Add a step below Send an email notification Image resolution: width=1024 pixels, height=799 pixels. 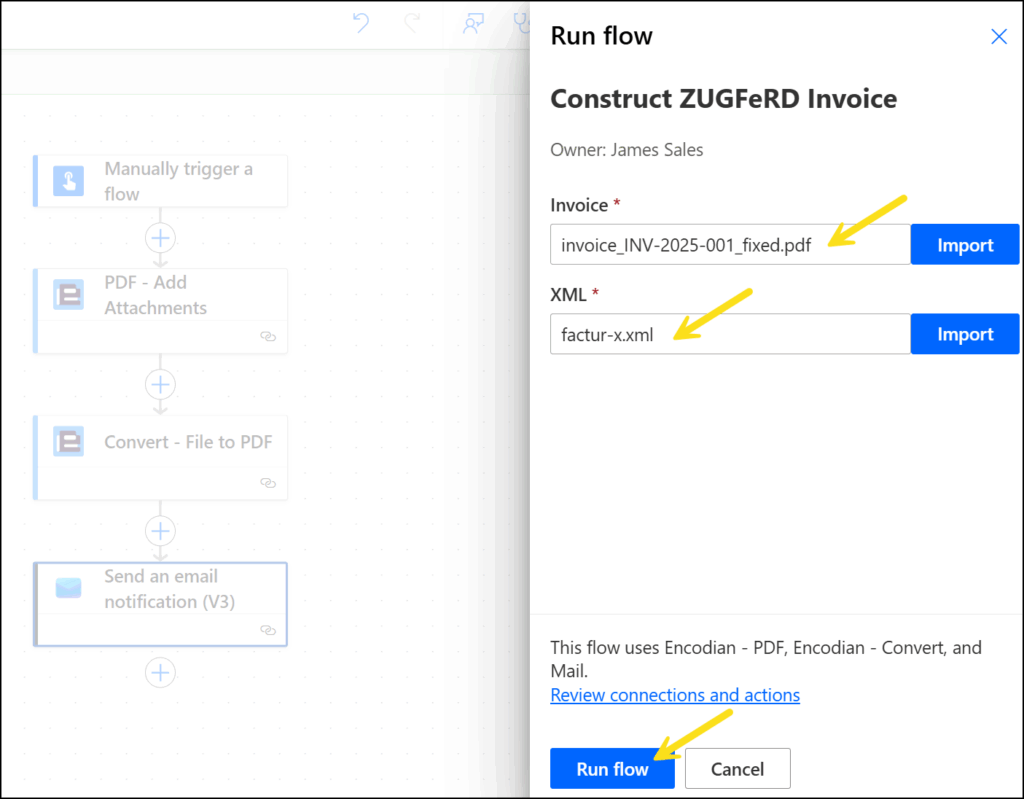coord(160,673)
